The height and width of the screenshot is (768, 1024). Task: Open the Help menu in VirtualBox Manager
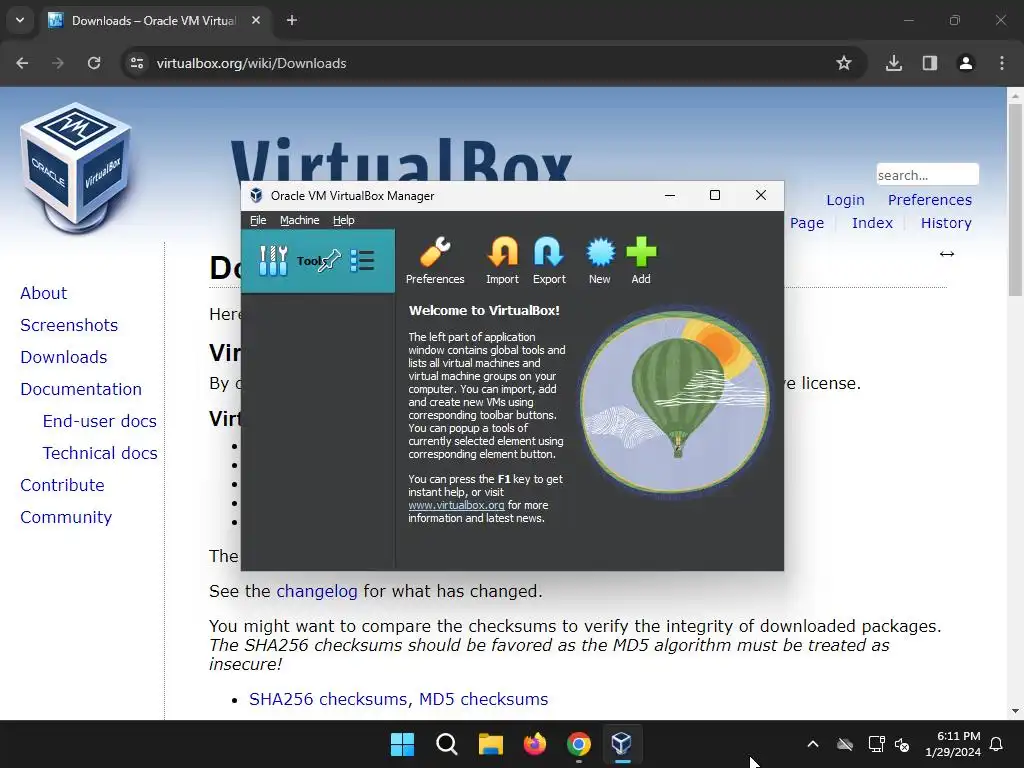pos(344,220)
